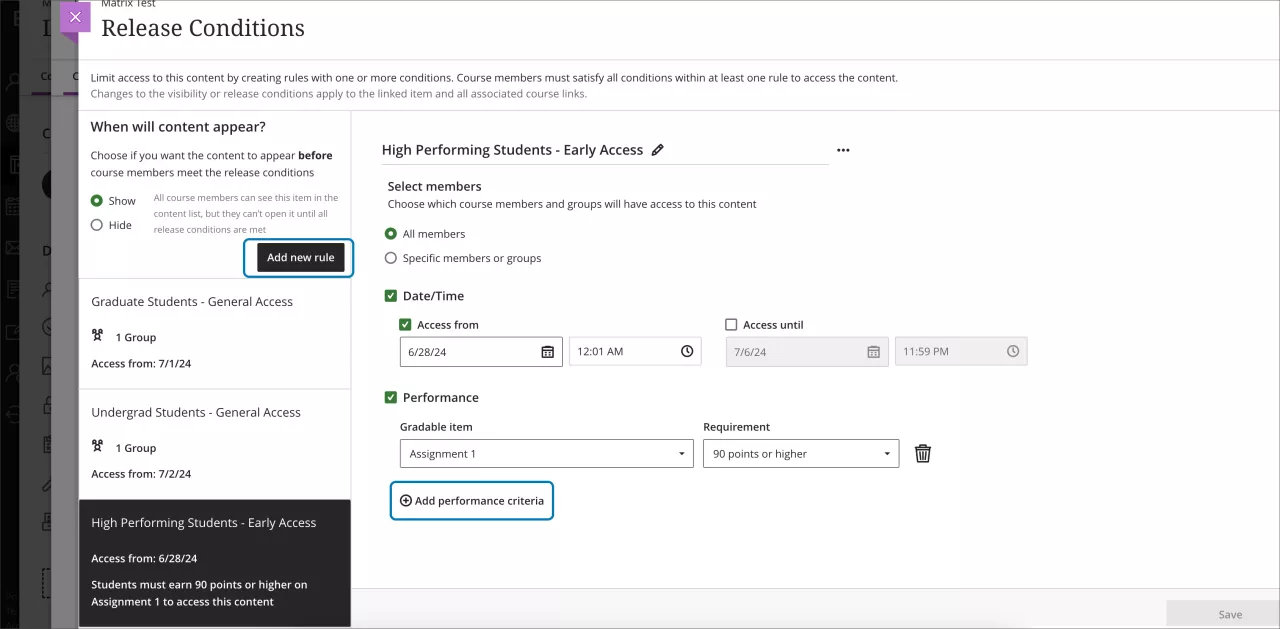Click the calendar icon in the Access until field
The height and width of the screenshot is (629, 1280).
pyautogui.click(x=873, y=351)
